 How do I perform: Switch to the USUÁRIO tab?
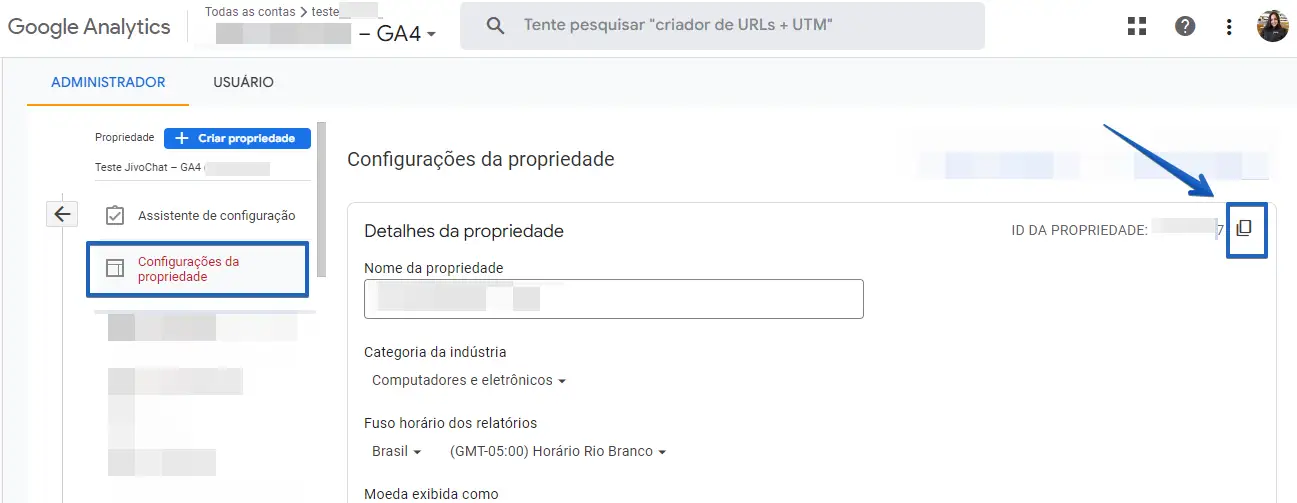[243, 82]
